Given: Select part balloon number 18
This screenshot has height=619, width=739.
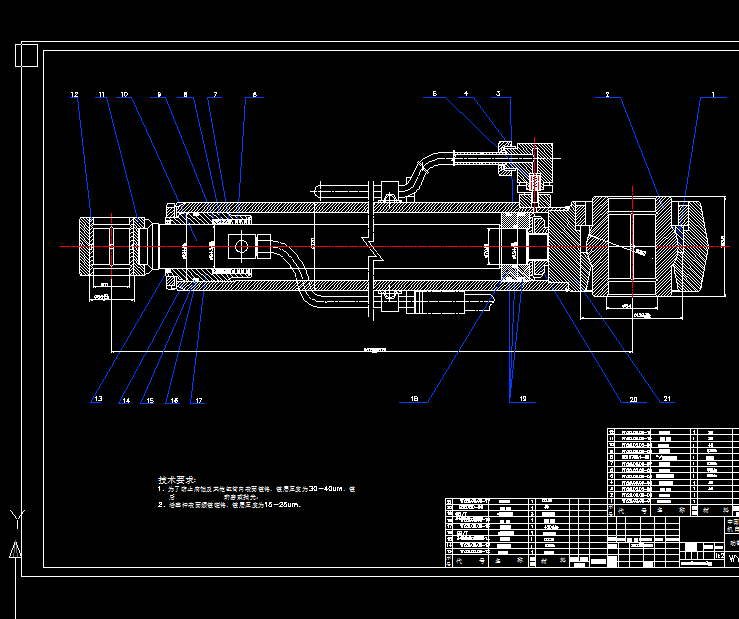Looking at the screenshot, I should [414, 399].
